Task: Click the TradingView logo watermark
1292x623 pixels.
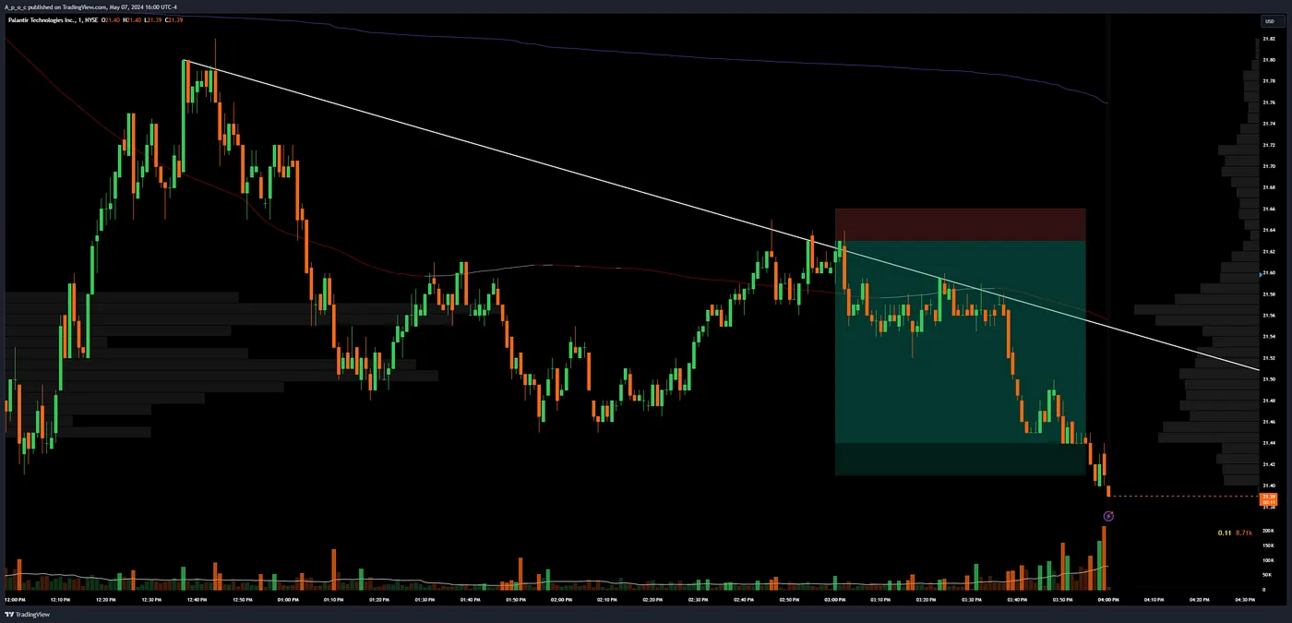Action: 25,614
